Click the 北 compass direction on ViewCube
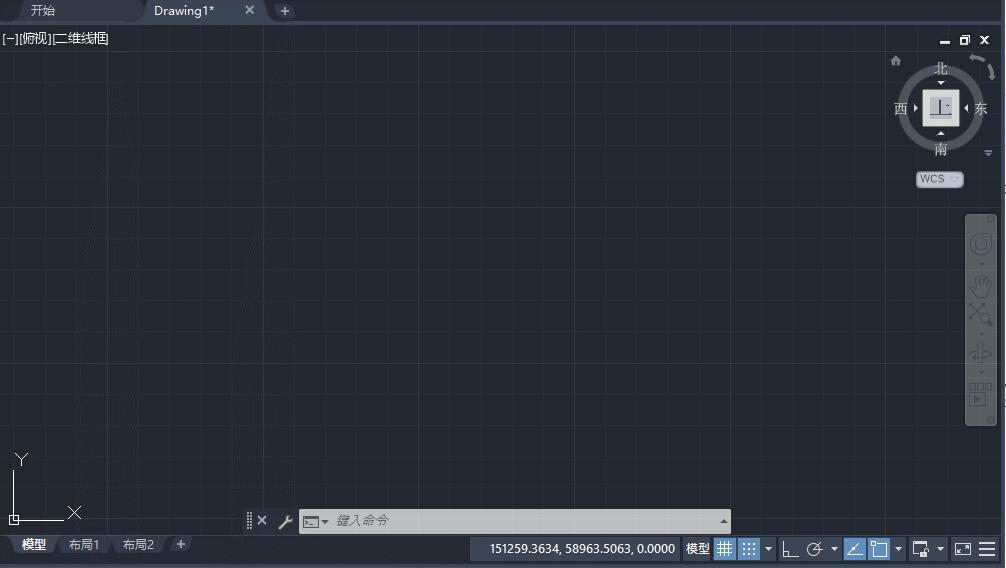 [941, 69]
